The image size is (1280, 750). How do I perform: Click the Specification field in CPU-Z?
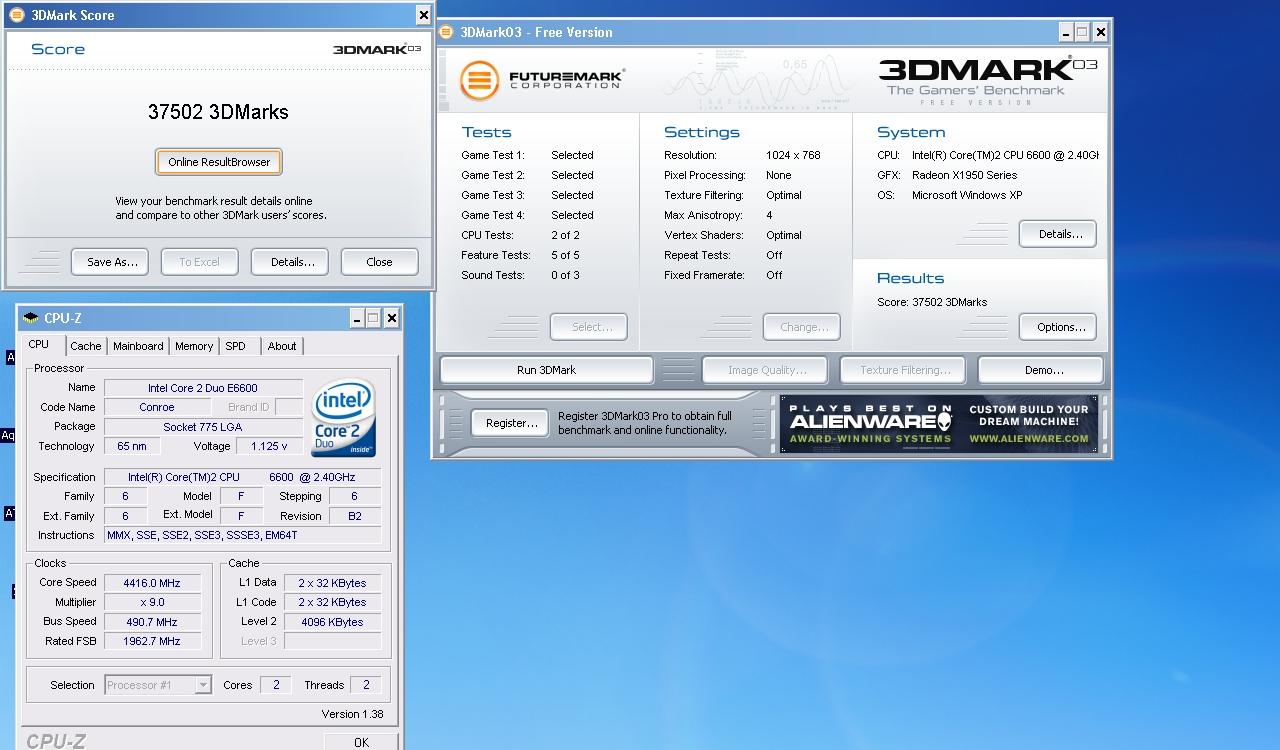(x=242, y=477)
